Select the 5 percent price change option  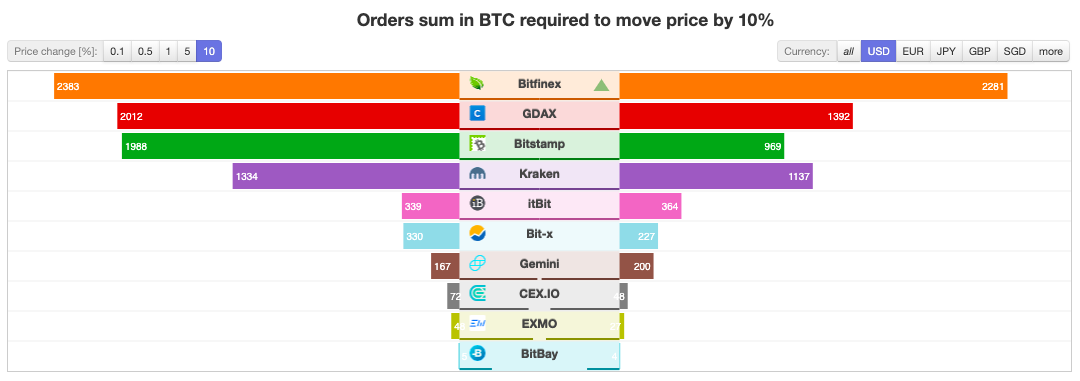187,51
